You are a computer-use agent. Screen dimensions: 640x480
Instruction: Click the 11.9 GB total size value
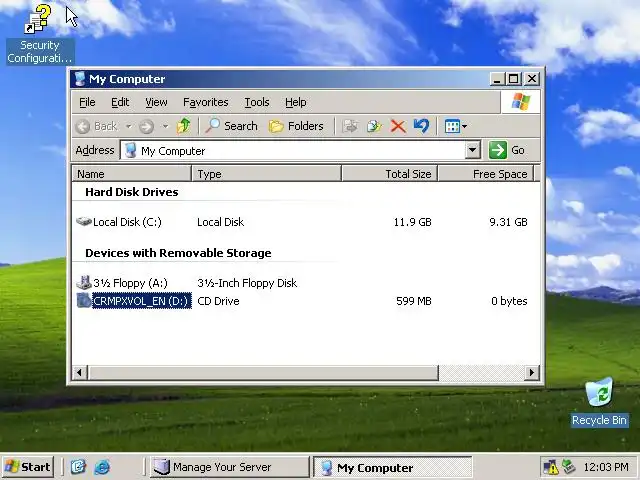(x=412, y=222)
